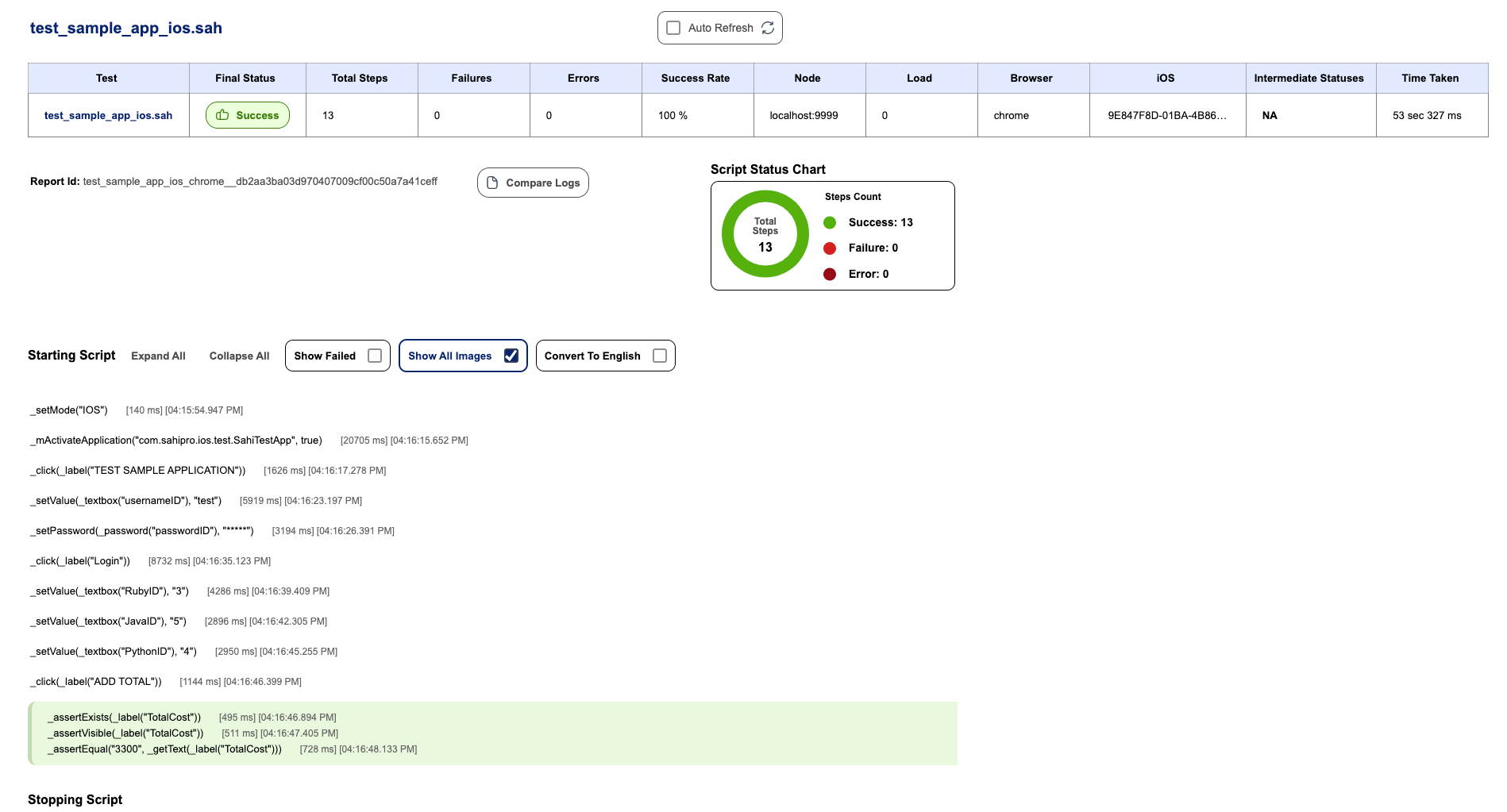
Task: Open test_sample_app_ios.sah link in table
Action: (x=108, y=115)
